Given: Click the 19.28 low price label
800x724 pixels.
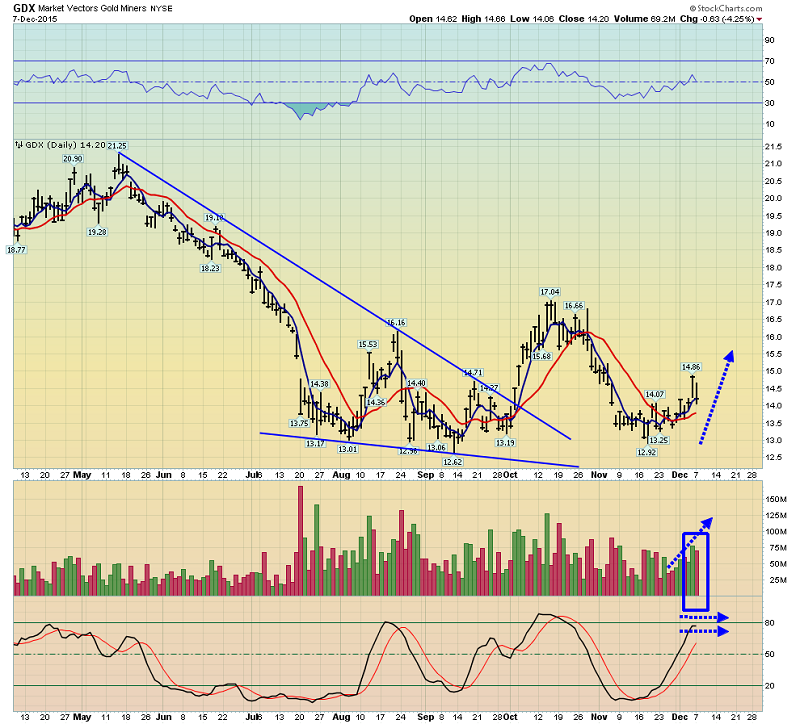Looking at the screenshot, I should point(97,232).
